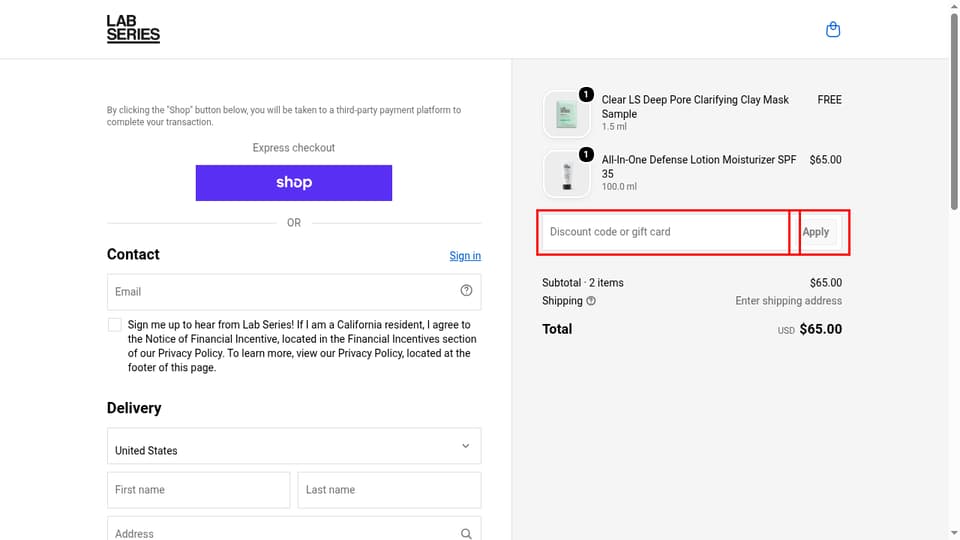
Task: Tick the Lab Series newsletter signup checkbox
Action: [114, 325]
